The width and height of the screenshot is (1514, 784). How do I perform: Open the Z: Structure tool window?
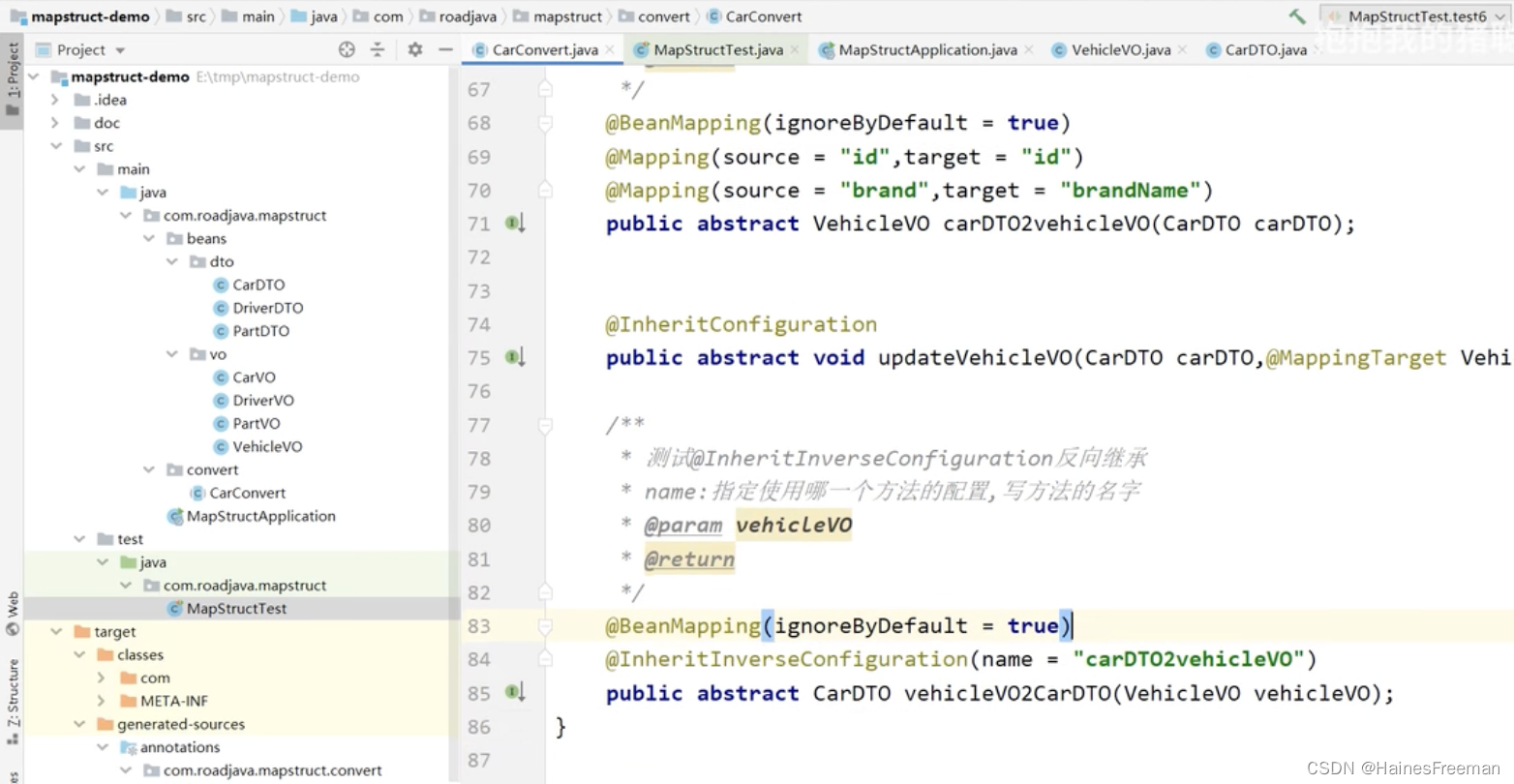(13, 701)
